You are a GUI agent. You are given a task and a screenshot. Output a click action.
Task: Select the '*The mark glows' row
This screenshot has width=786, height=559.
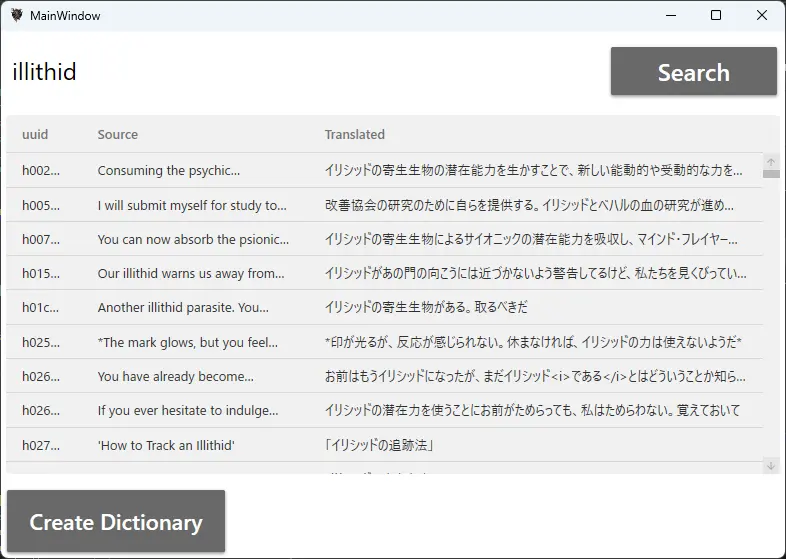coord(188,342)
